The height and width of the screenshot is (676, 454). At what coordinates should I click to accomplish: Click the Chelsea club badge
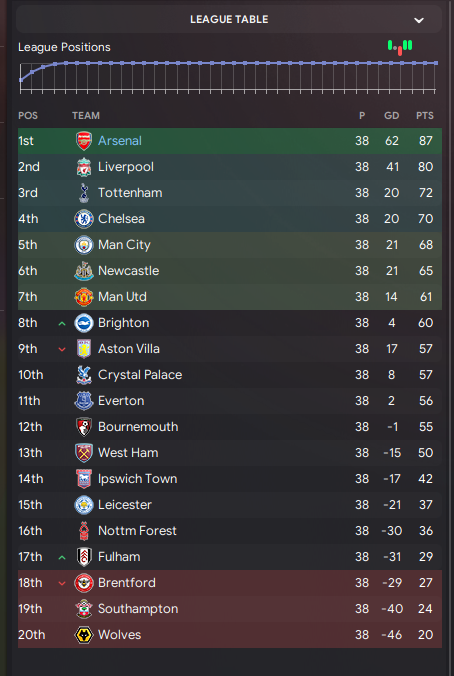point(84,219)
